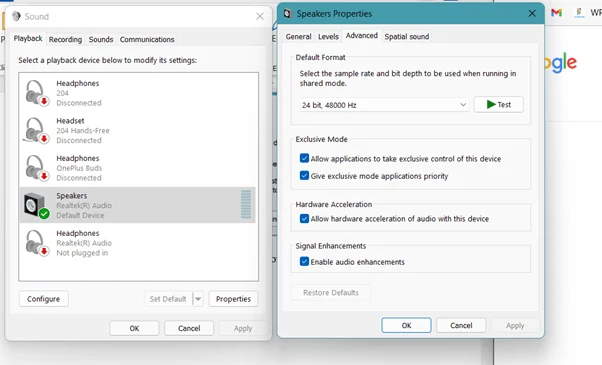Toggle Allow hardware acceleration of audio
The height and width of the screenshot is (365, 602).
coord(304,218)
